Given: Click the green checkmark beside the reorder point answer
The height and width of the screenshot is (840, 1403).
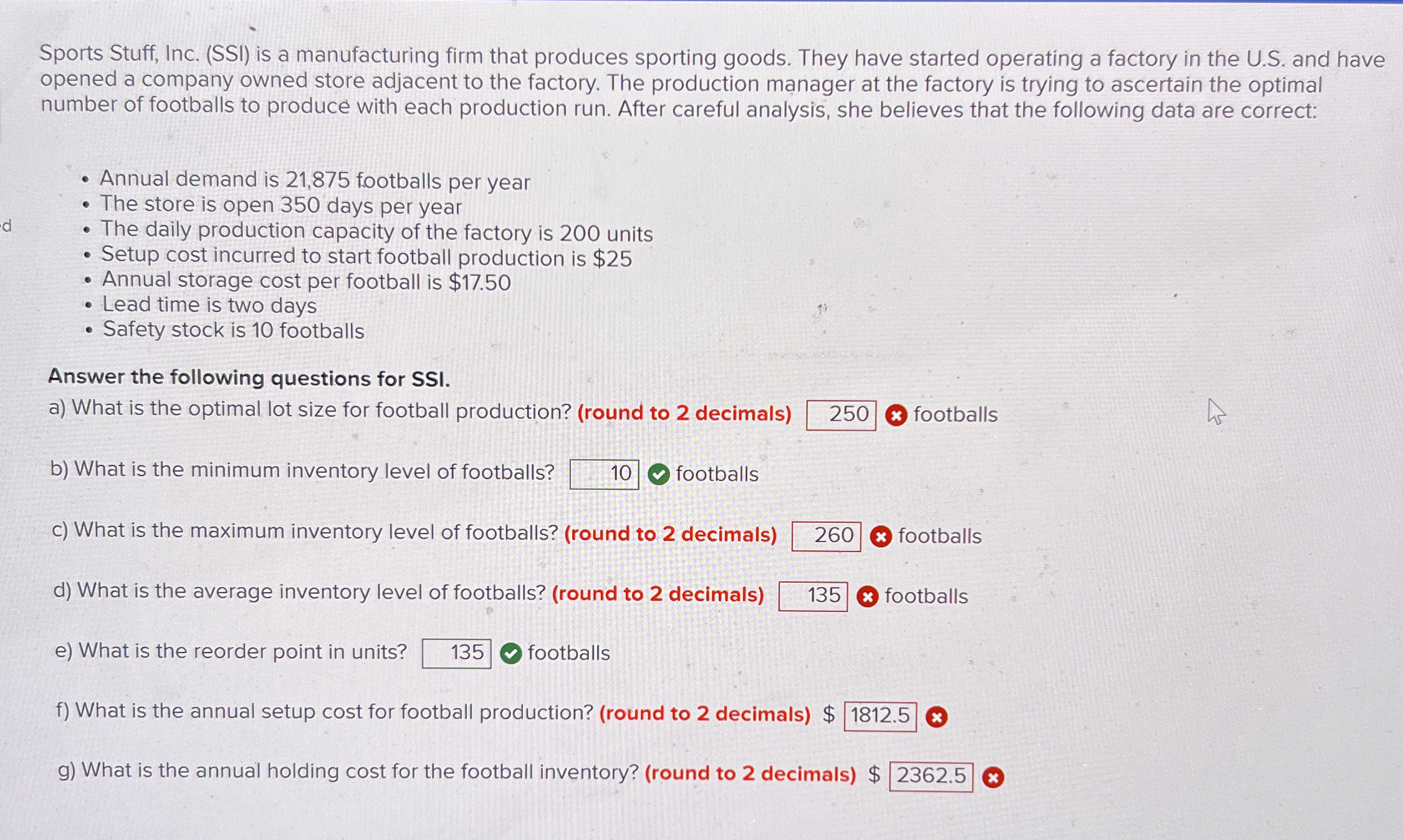Looking at the screenshot, I should [510, 654].
